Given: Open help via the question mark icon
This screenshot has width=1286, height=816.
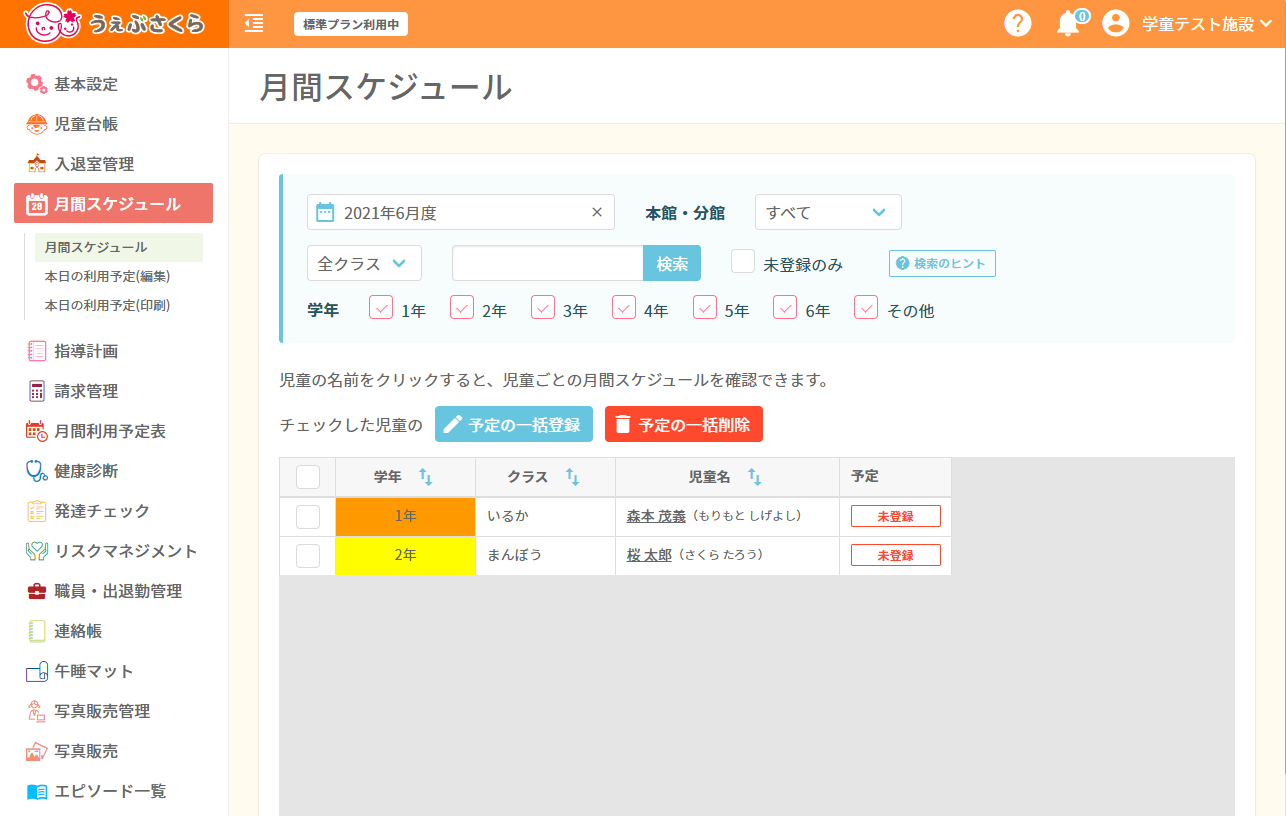Looking at the screenshot, I should 1017,24.
